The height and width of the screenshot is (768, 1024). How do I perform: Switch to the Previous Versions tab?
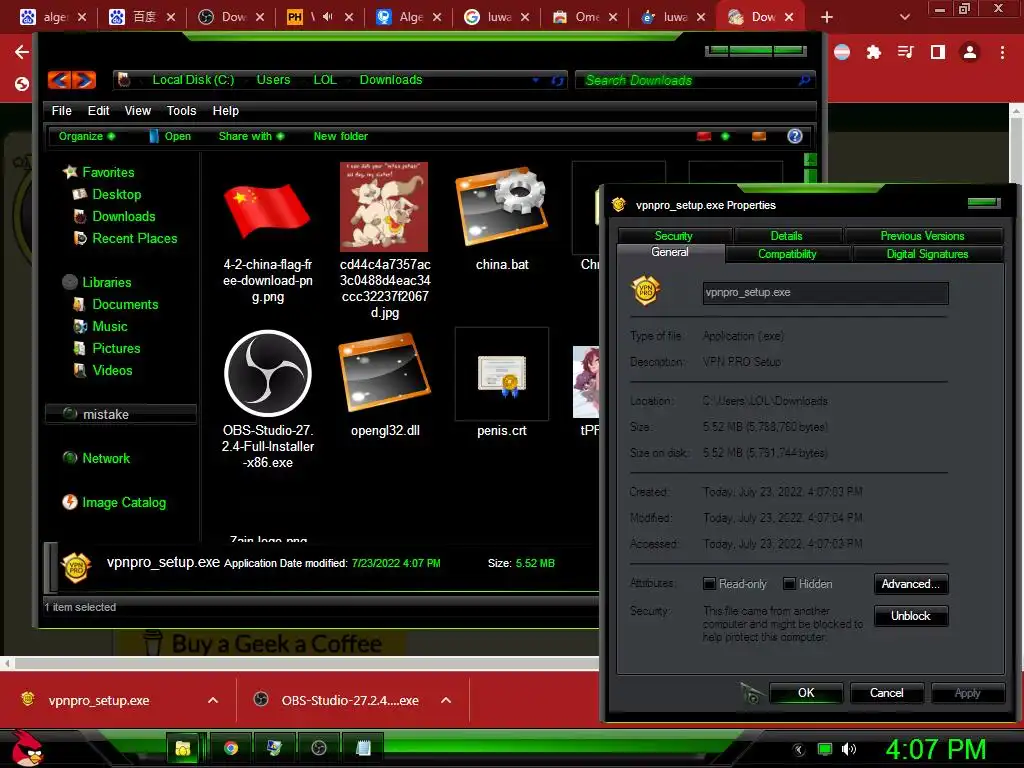click(x=922, y=235)
